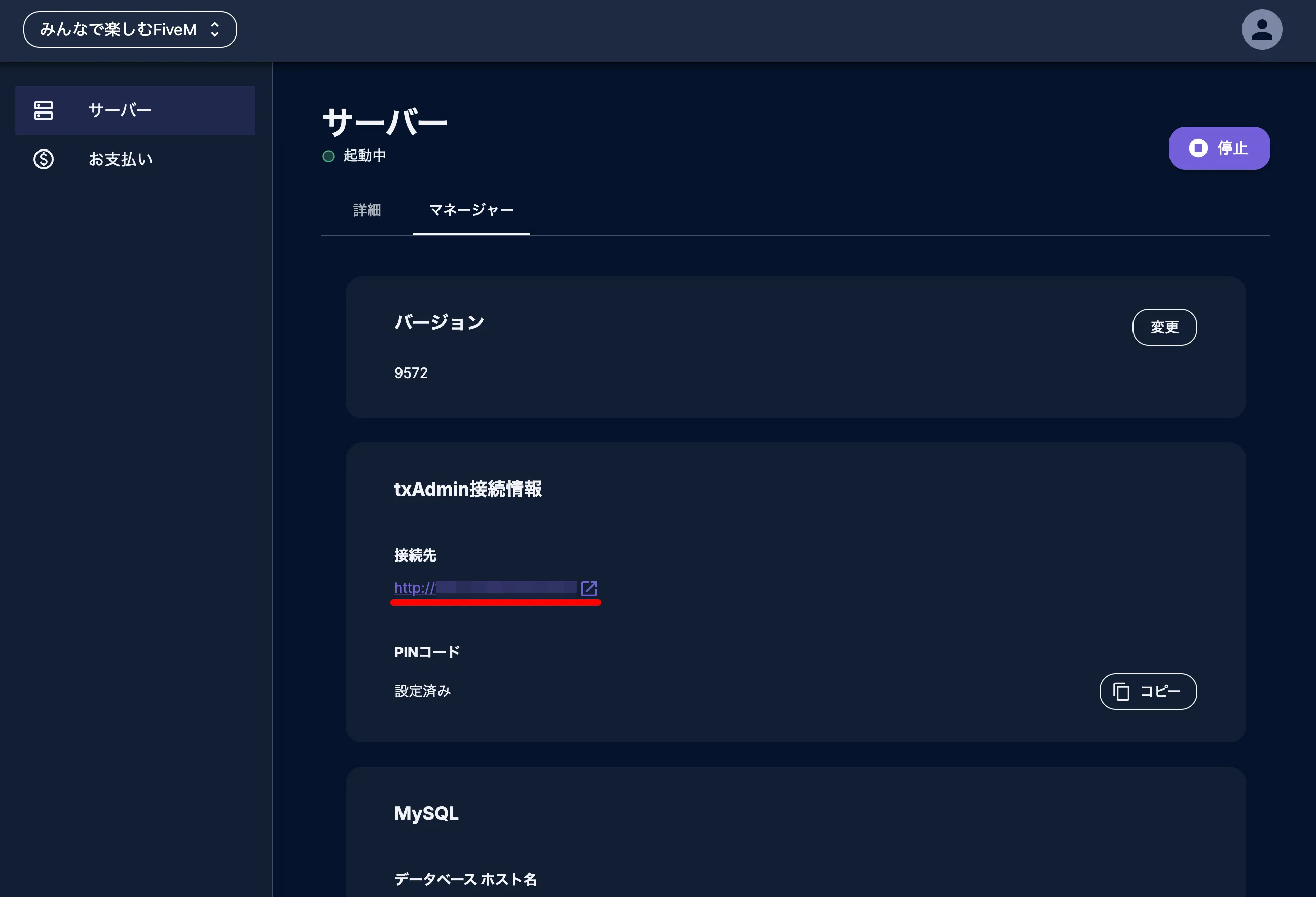Select サーバー in the sidebar

click(135, 110)
